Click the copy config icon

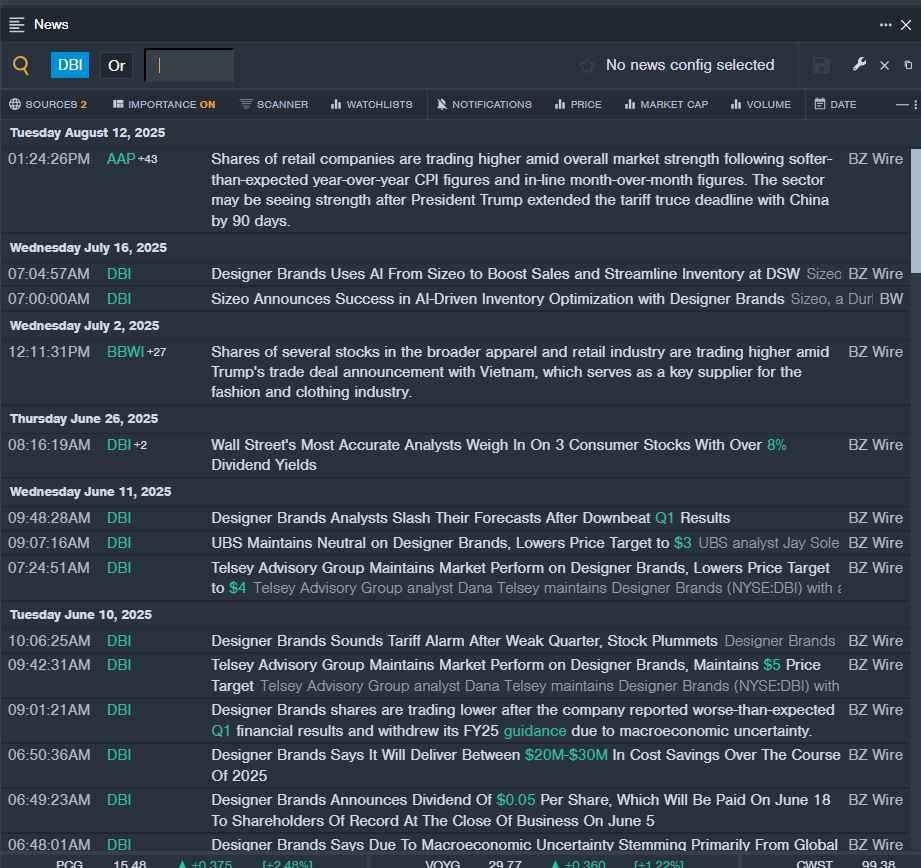pos(908,65)
